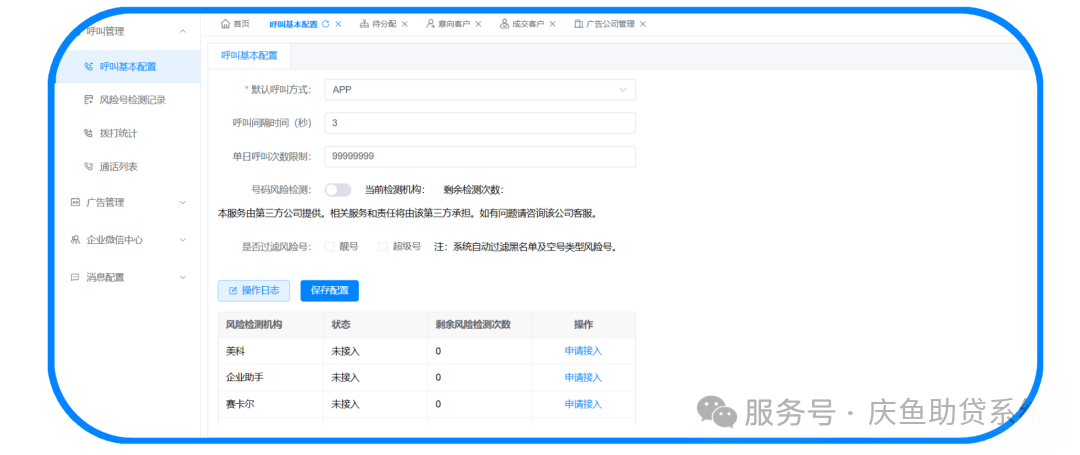
Task: Click 申请接入 for 赛卡尔
Action: [583, 403]
